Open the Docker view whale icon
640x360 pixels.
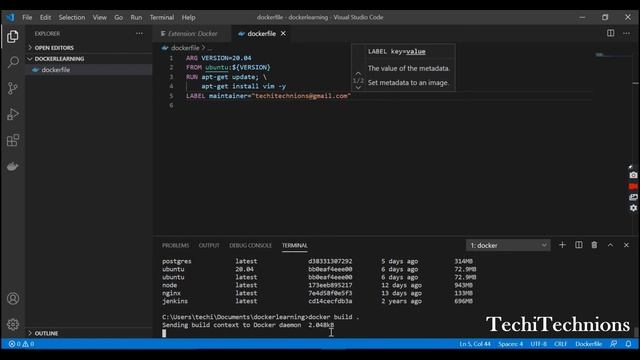(13, 167)
